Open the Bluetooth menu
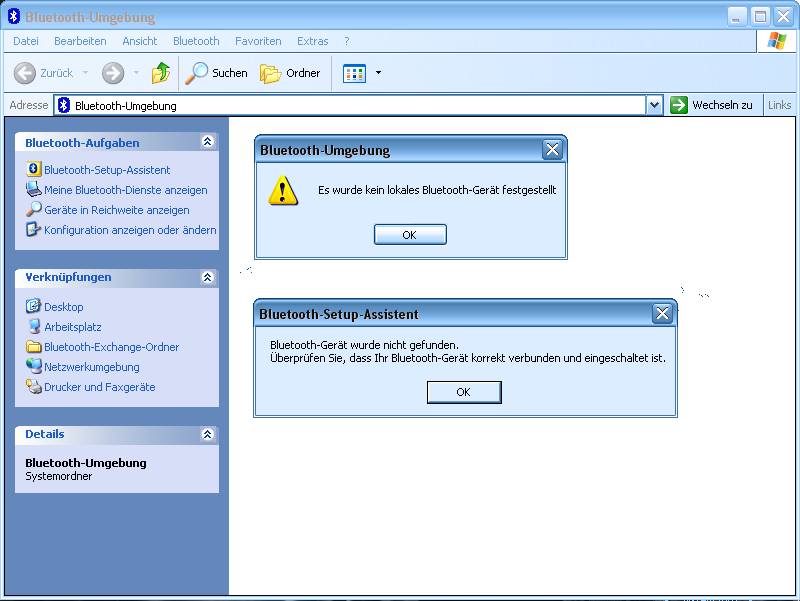The height and width of the screenshot is (601, 800). (x=196, y=41)
